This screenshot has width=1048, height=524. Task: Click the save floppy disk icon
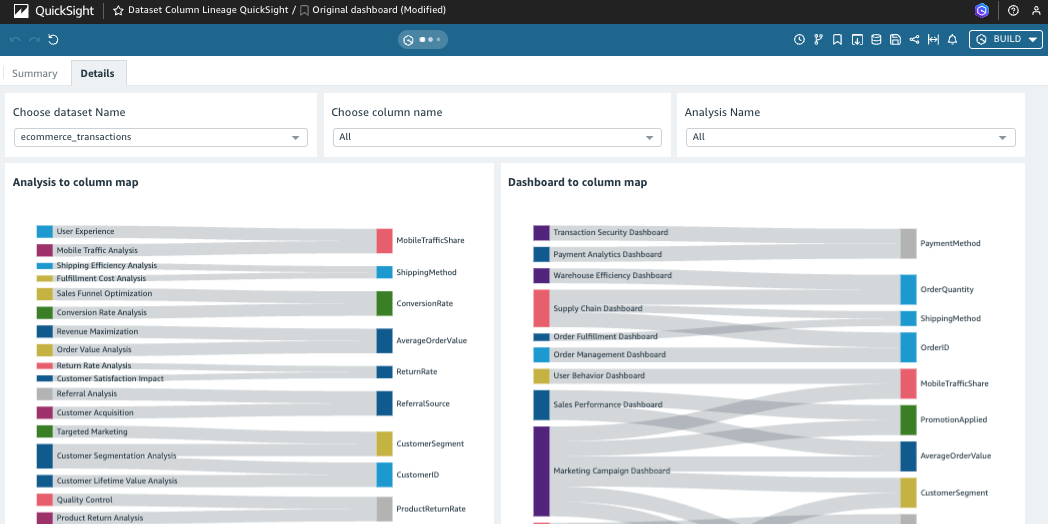coord(896,39)
